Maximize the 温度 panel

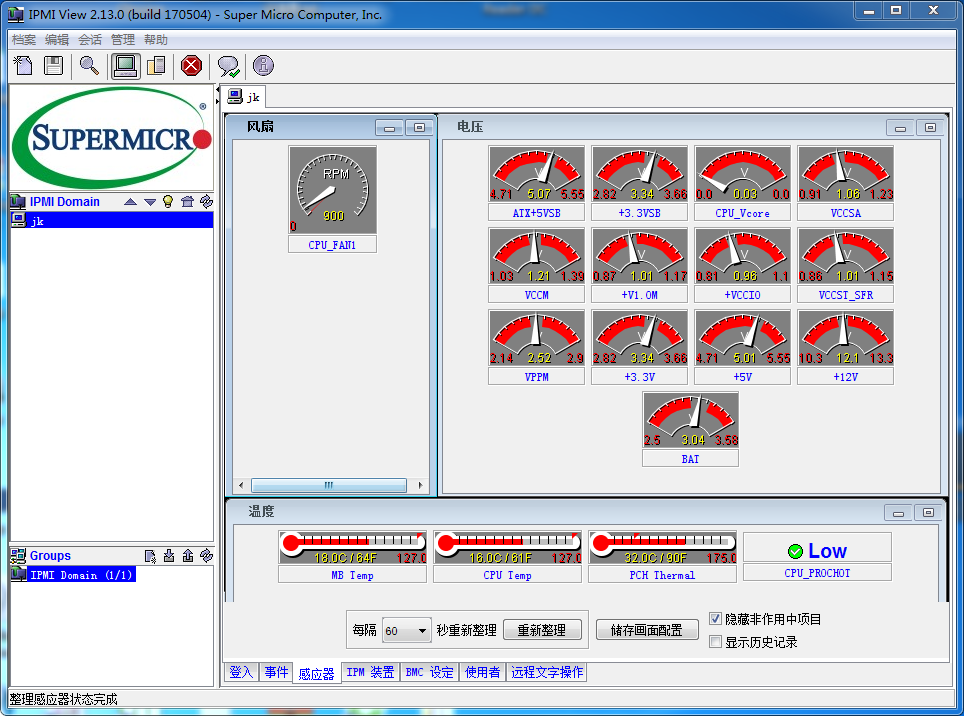point(928,512)
